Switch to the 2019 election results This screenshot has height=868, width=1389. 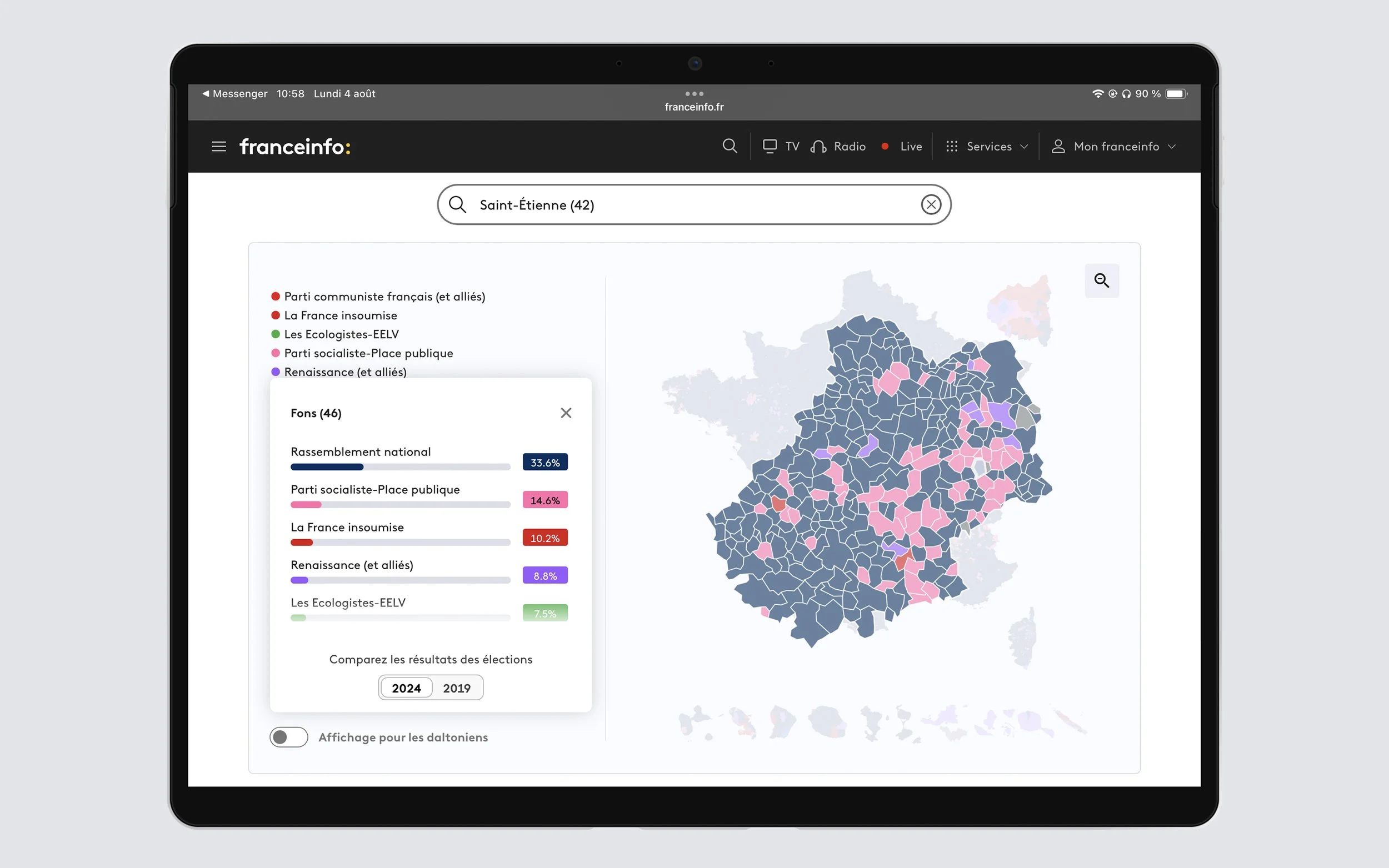pos(457,688)
